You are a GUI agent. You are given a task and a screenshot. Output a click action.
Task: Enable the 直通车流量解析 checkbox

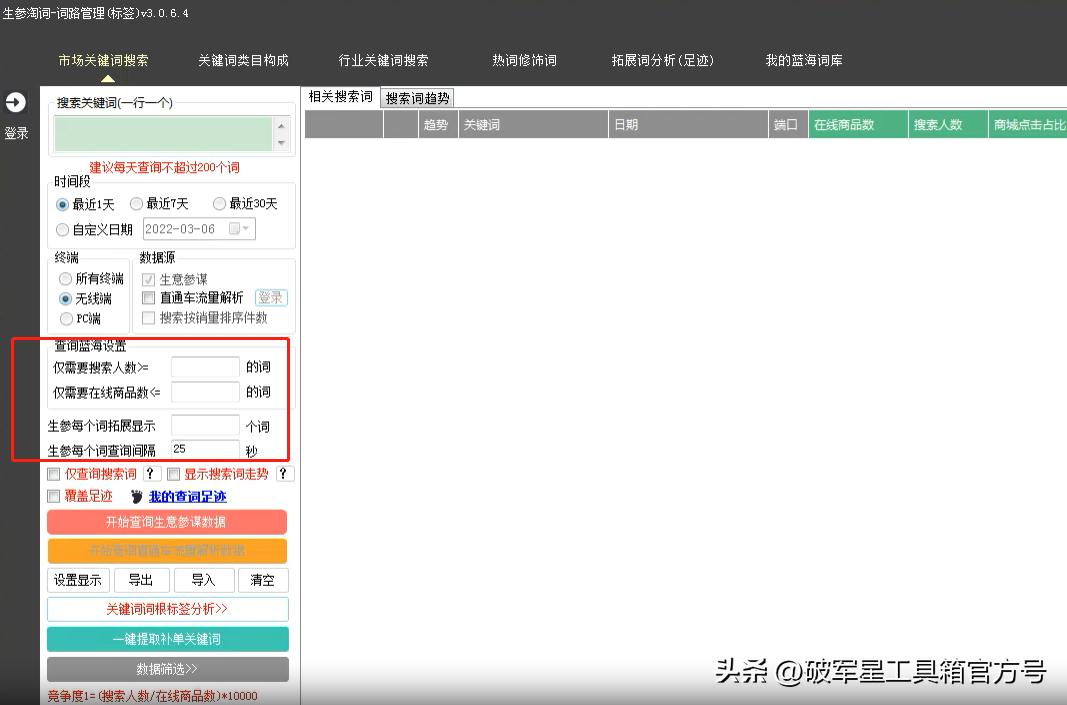click(148, 298)
